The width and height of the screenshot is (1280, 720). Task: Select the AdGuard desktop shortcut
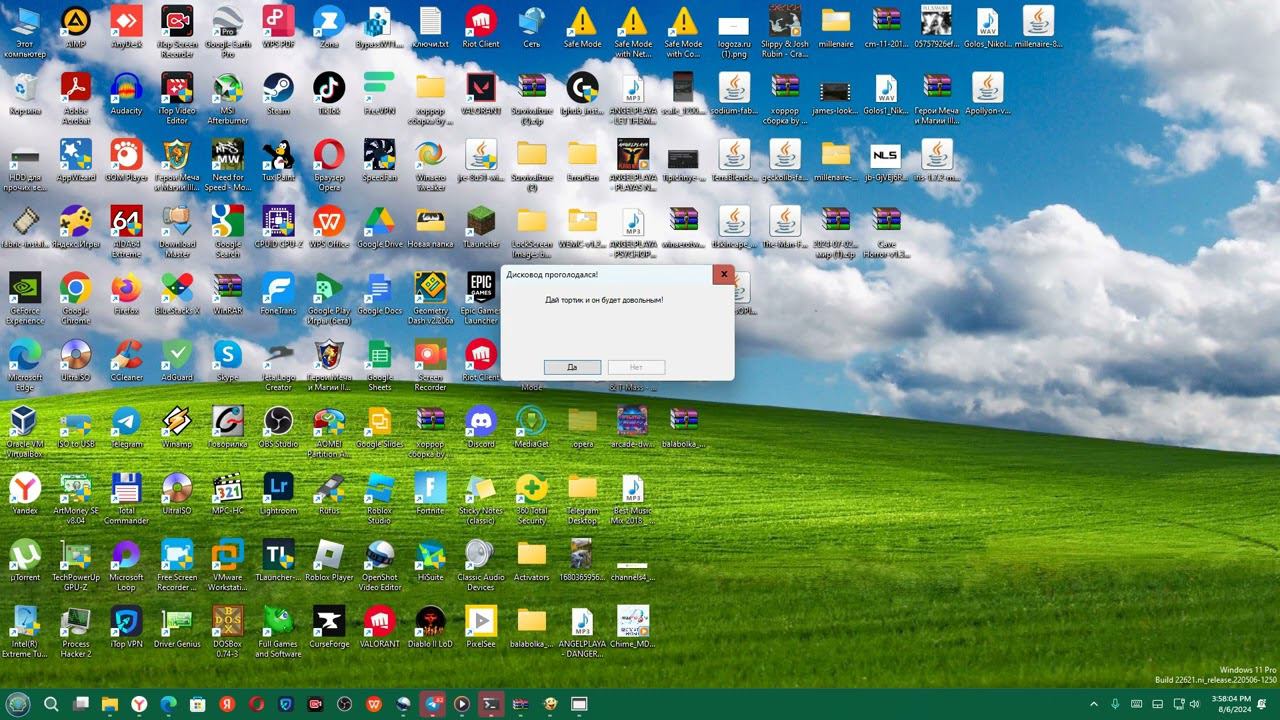point(177,361)
